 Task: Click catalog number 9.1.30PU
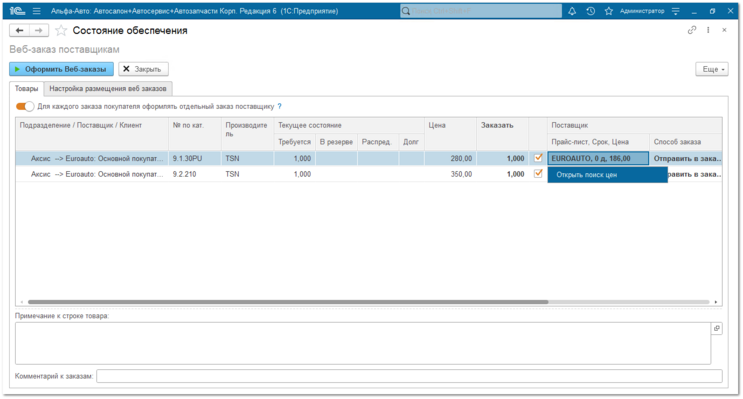195,158
